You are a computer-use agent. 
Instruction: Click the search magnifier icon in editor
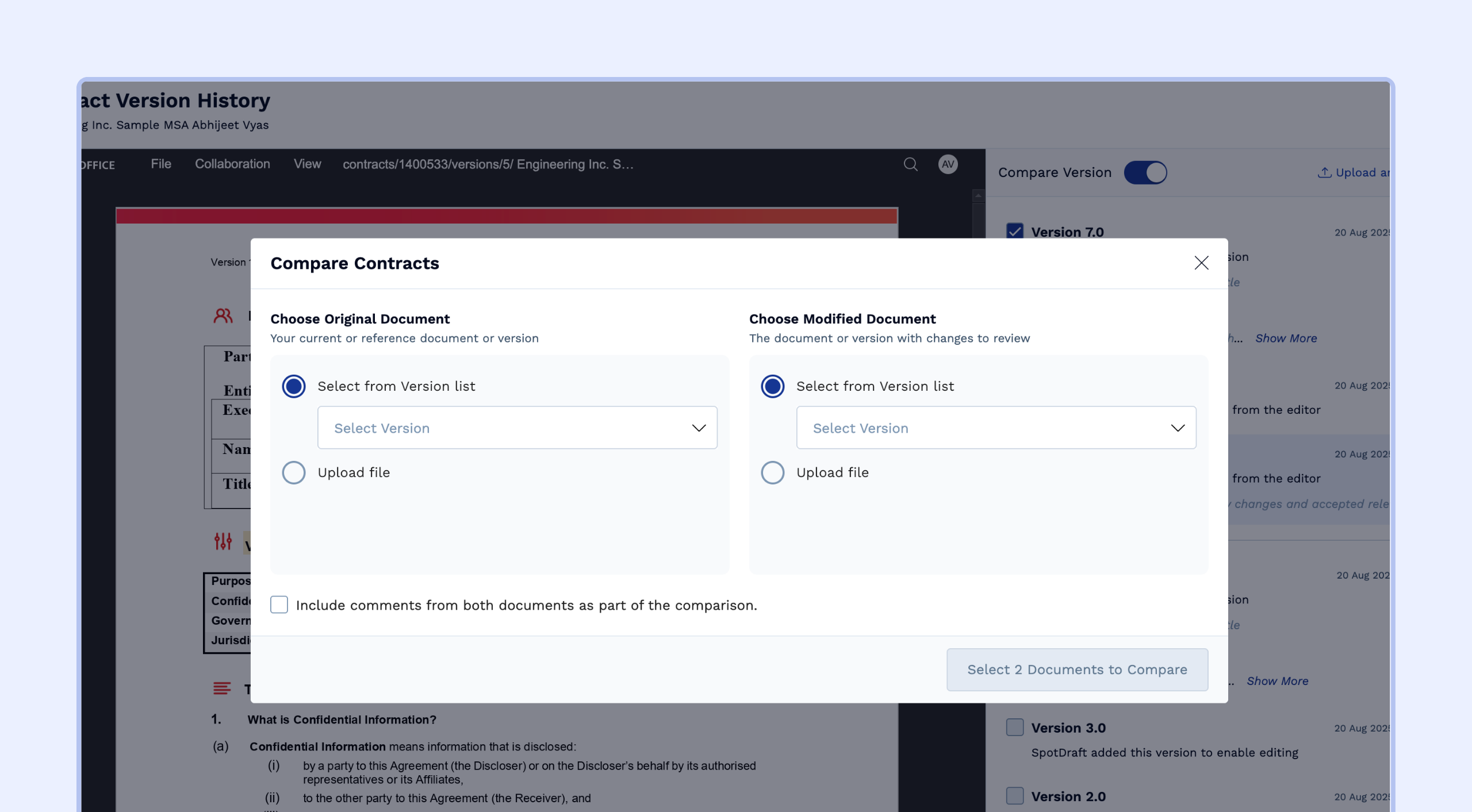[910, 164]
